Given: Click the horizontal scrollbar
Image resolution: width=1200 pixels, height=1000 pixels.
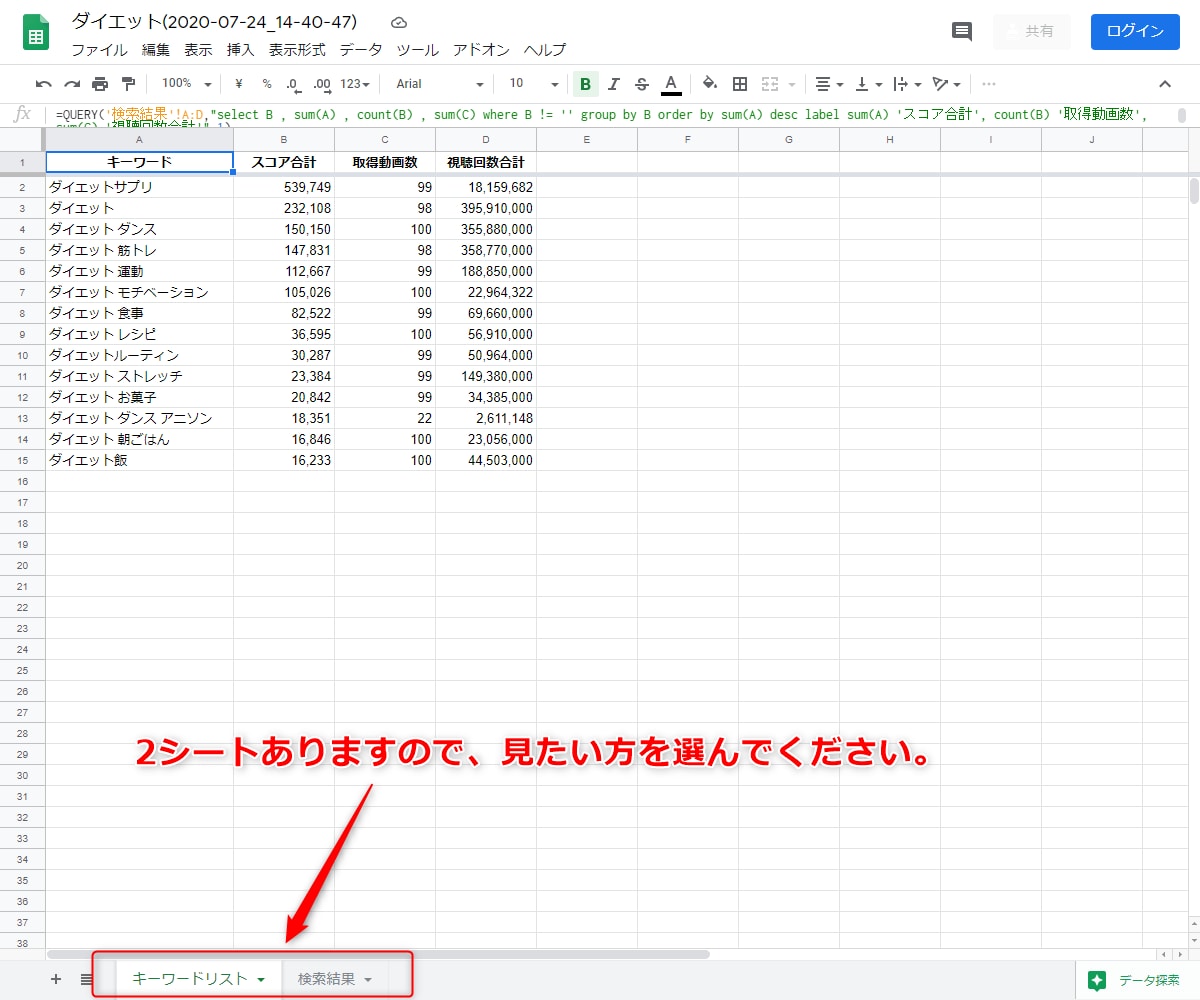Looking at the screenshot, I should click(378, 954).
